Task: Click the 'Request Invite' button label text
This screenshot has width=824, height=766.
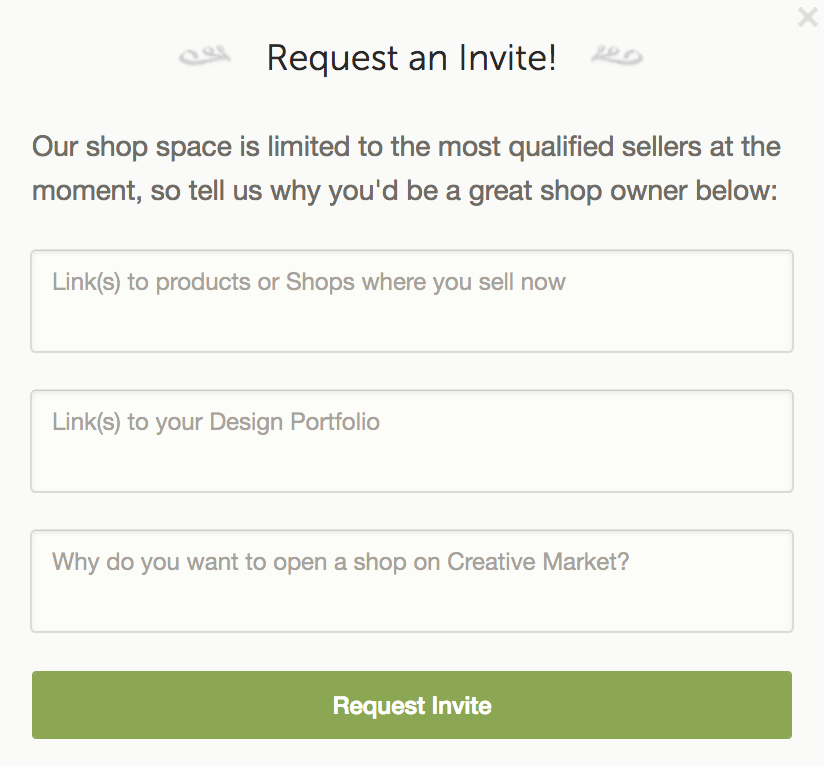Action: (412, 706)
